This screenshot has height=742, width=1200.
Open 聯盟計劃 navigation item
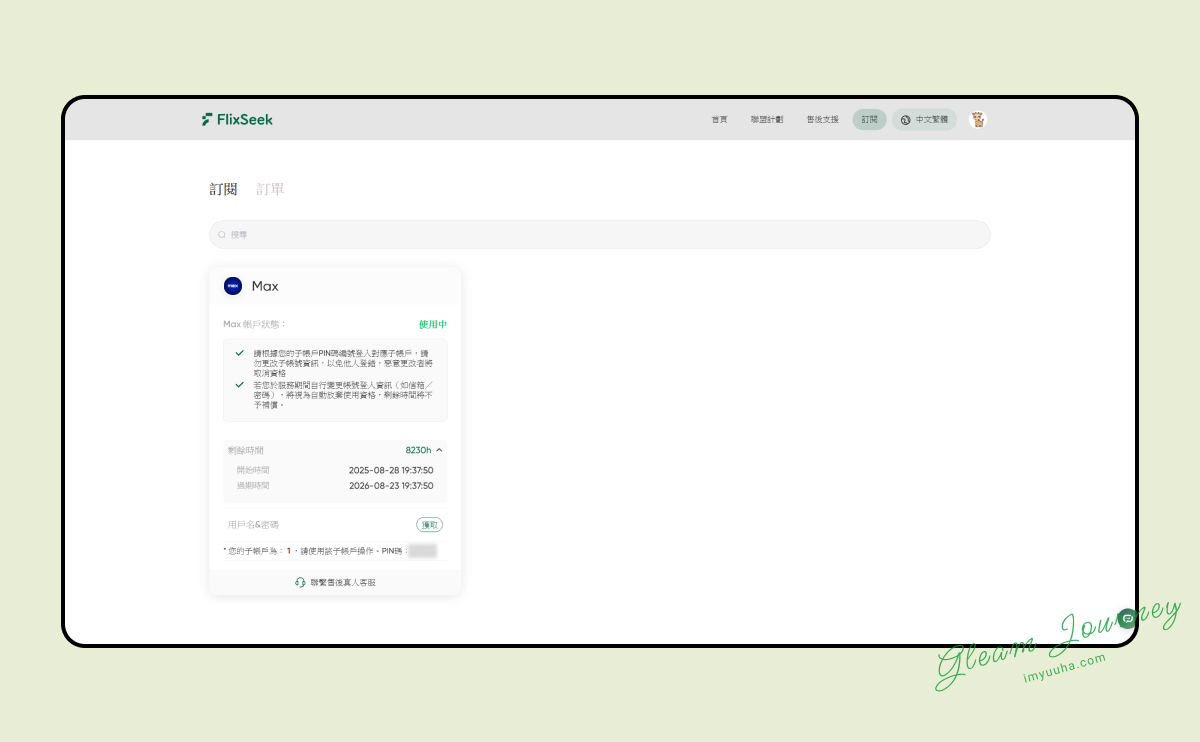[767, 120]
